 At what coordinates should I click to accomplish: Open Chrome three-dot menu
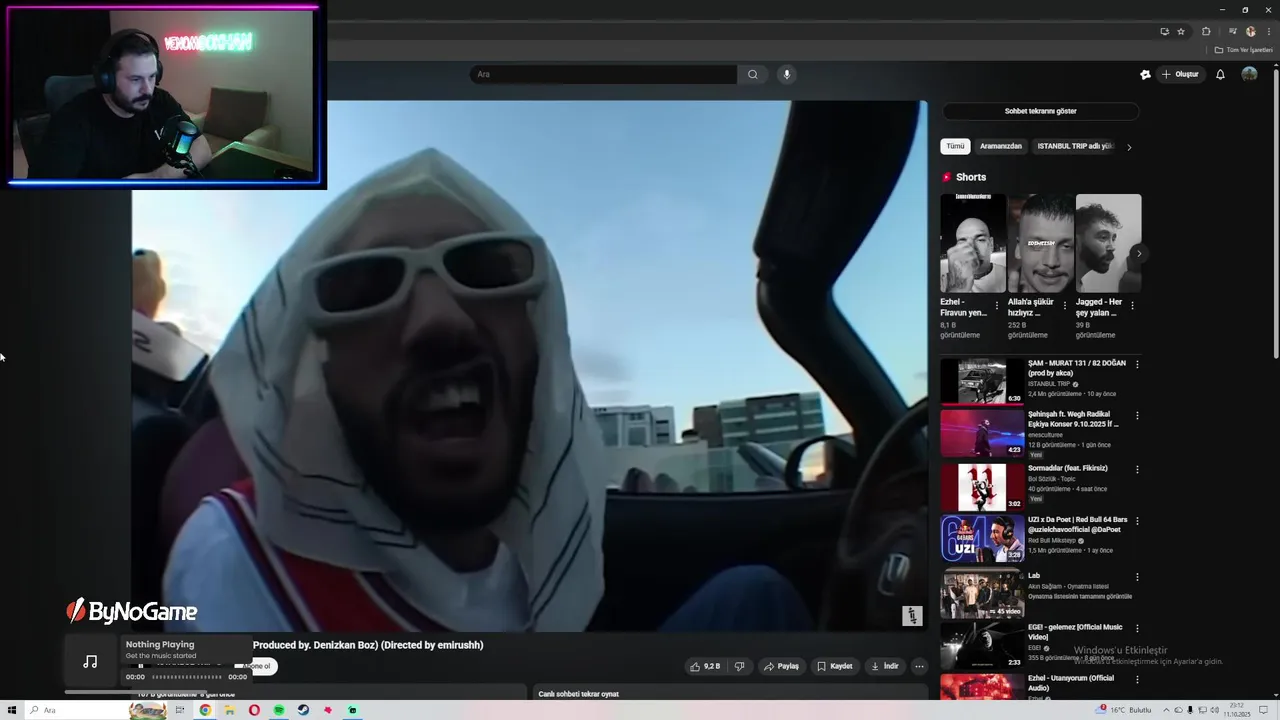click(1269, 31)
